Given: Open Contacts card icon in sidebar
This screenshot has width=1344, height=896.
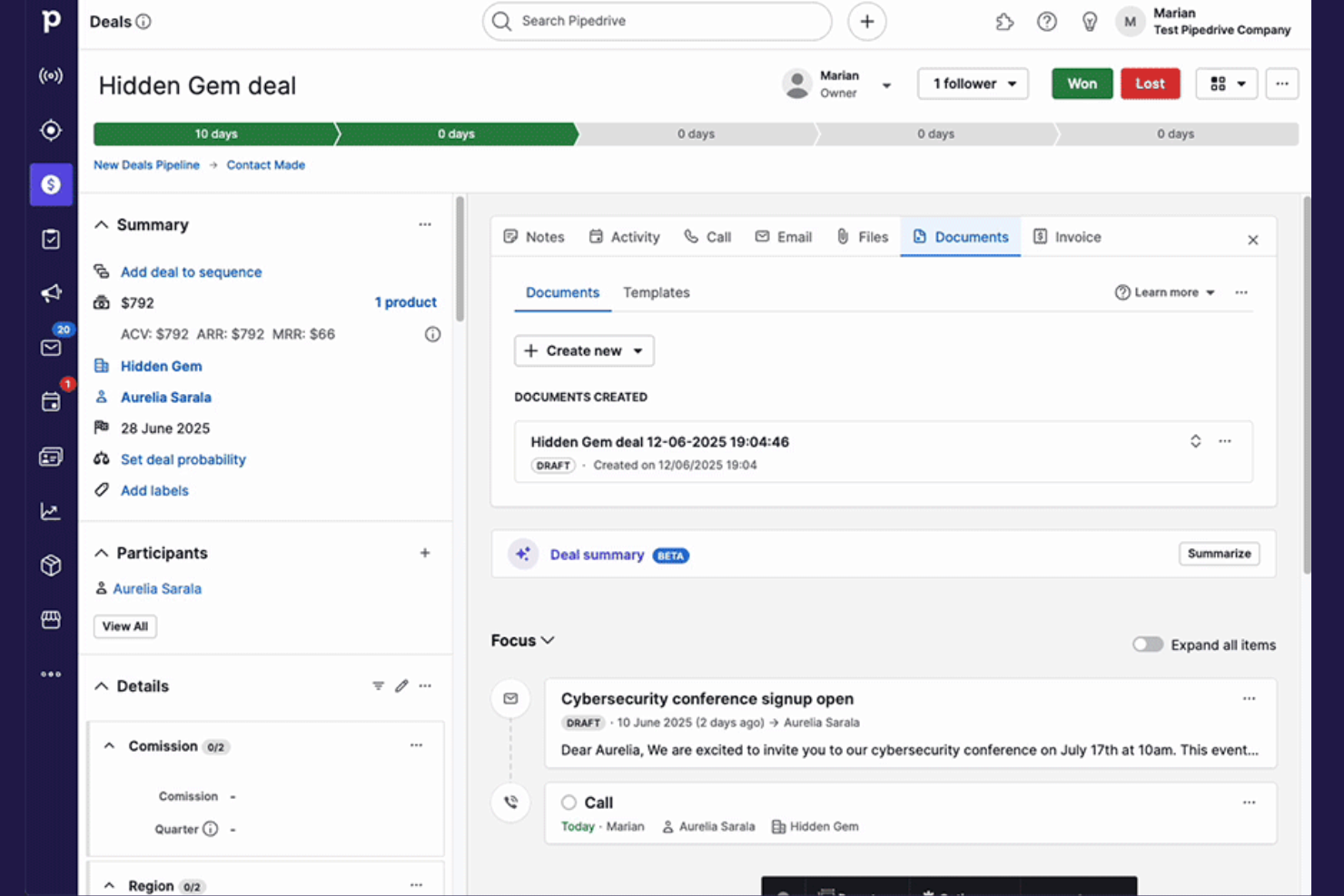Looking at the screenshot, I should click(x=51, y=457).
